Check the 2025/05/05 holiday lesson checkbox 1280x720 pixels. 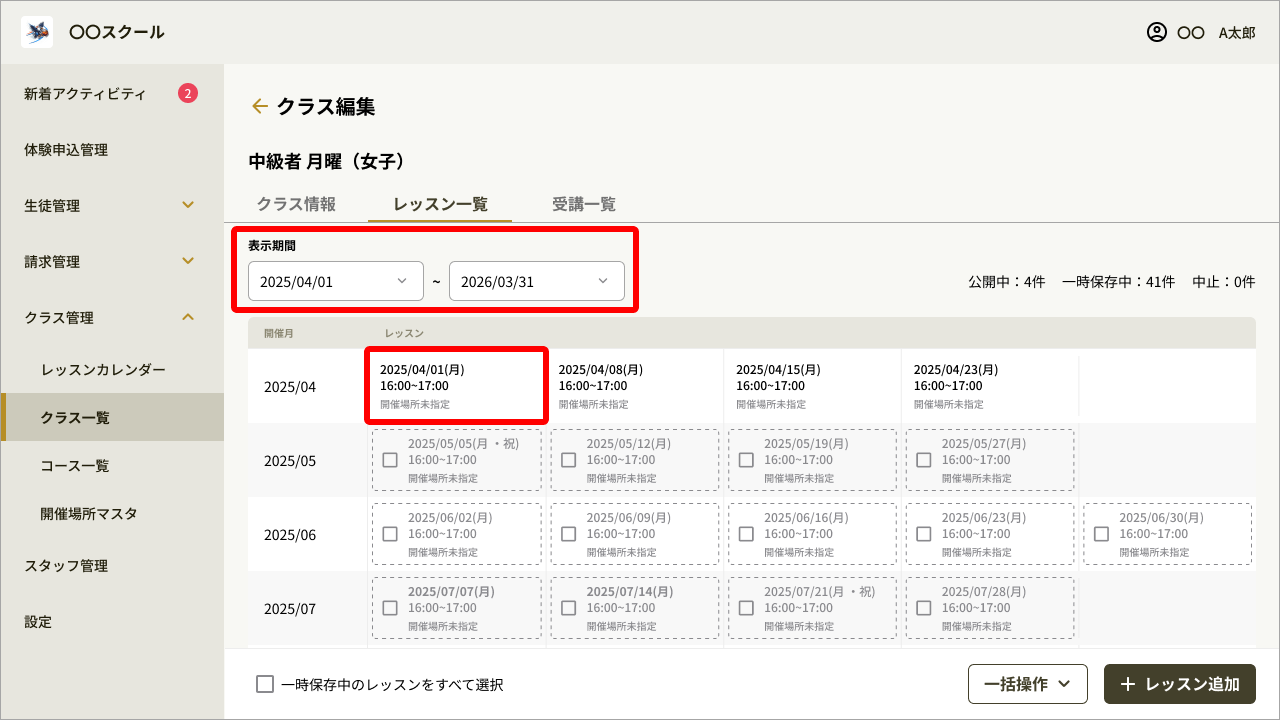[390, 460]
